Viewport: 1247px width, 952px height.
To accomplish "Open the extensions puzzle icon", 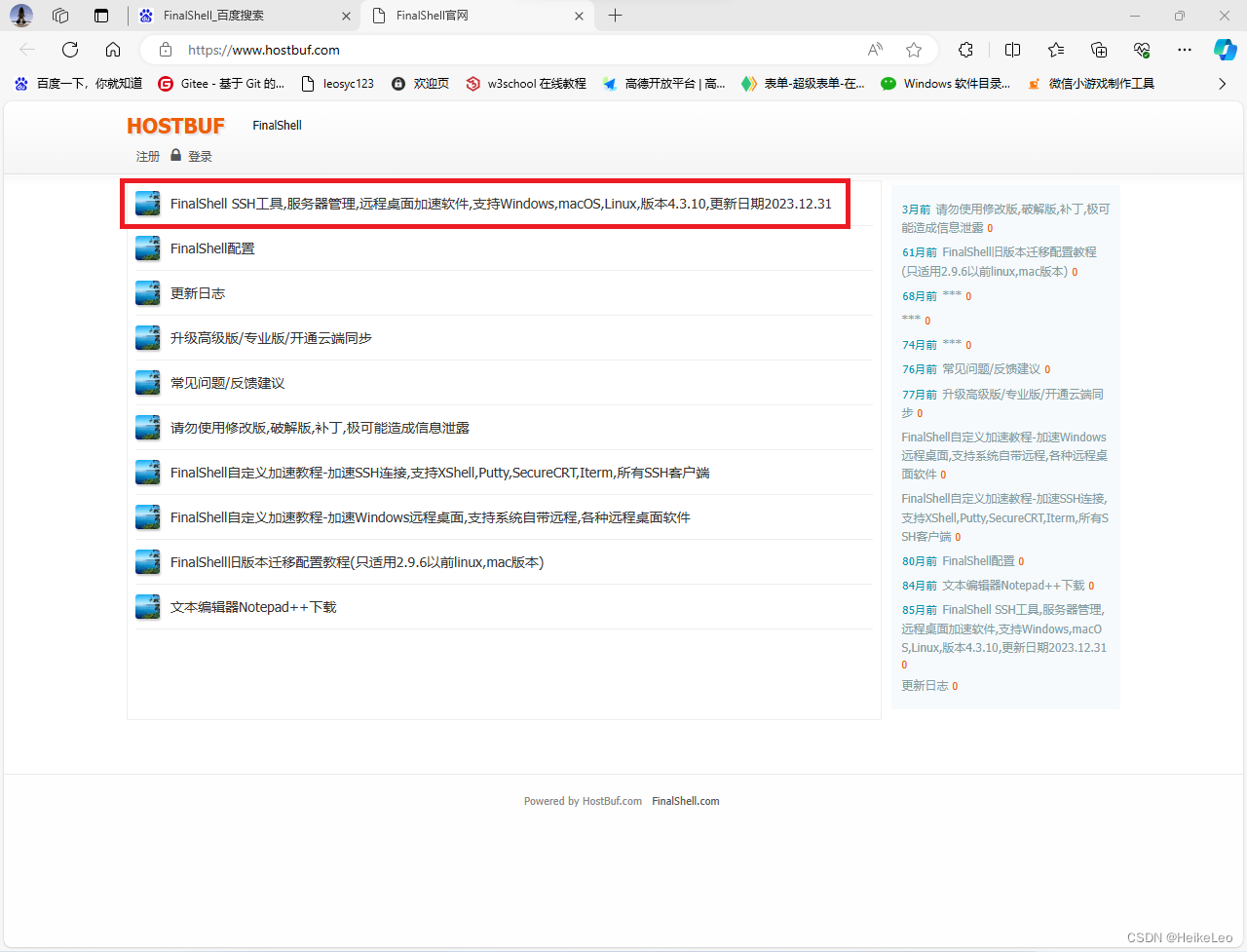I will click(x=965, y=50).
